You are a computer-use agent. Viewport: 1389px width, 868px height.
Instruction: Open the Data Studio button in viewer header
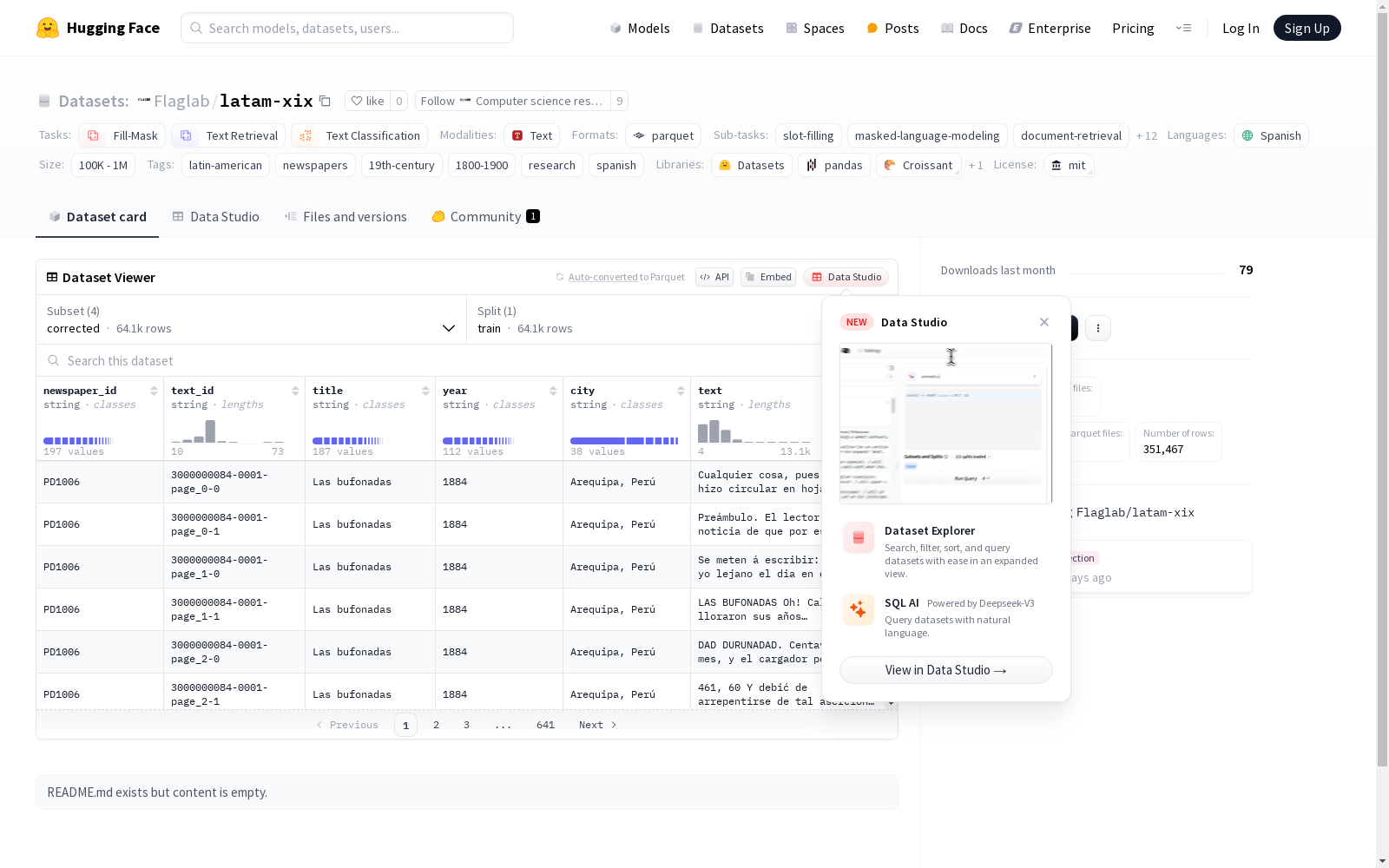[x=846, y=277]
